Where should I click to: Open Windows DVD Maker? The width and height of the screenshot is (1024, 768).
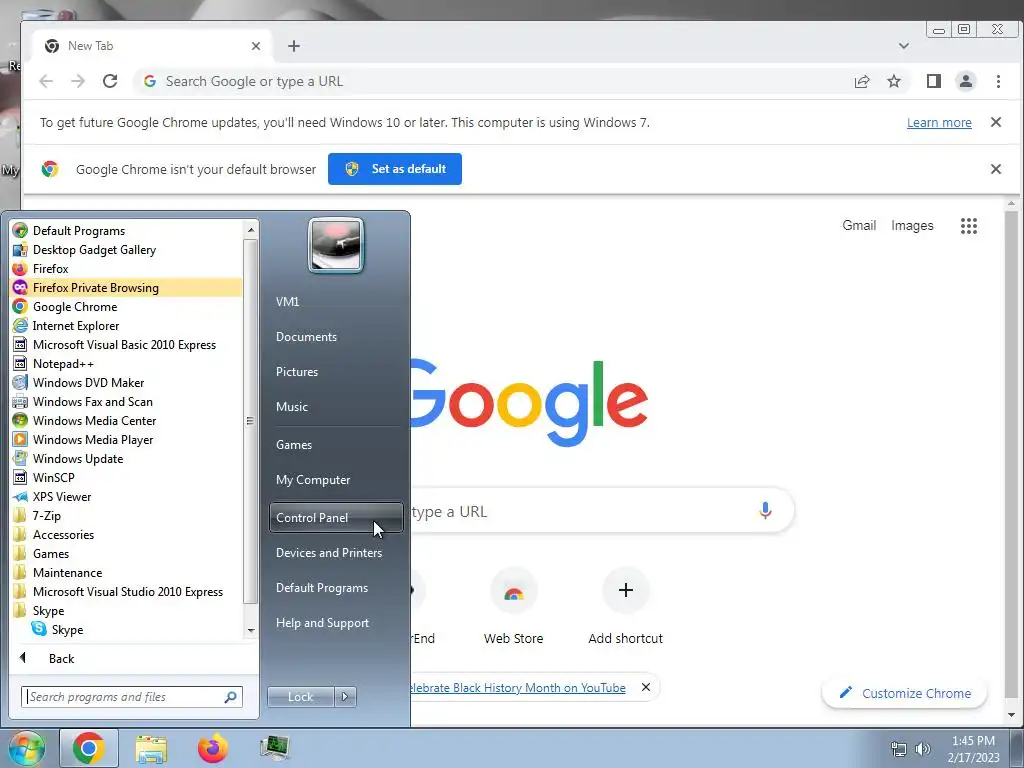126,383
